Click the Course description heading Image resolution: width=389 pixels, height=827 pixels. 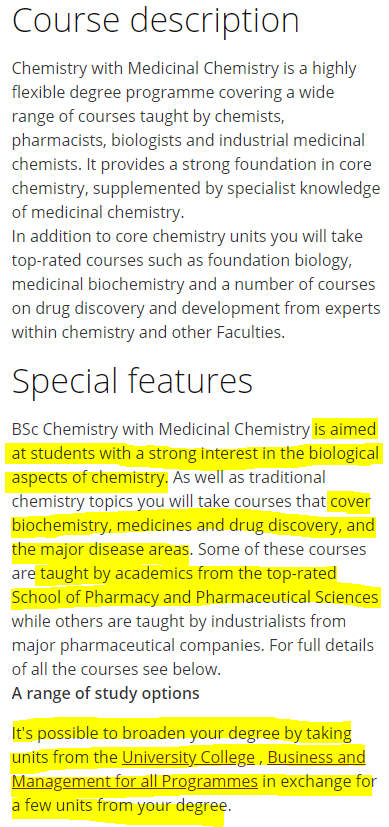[x=155, y=20]
